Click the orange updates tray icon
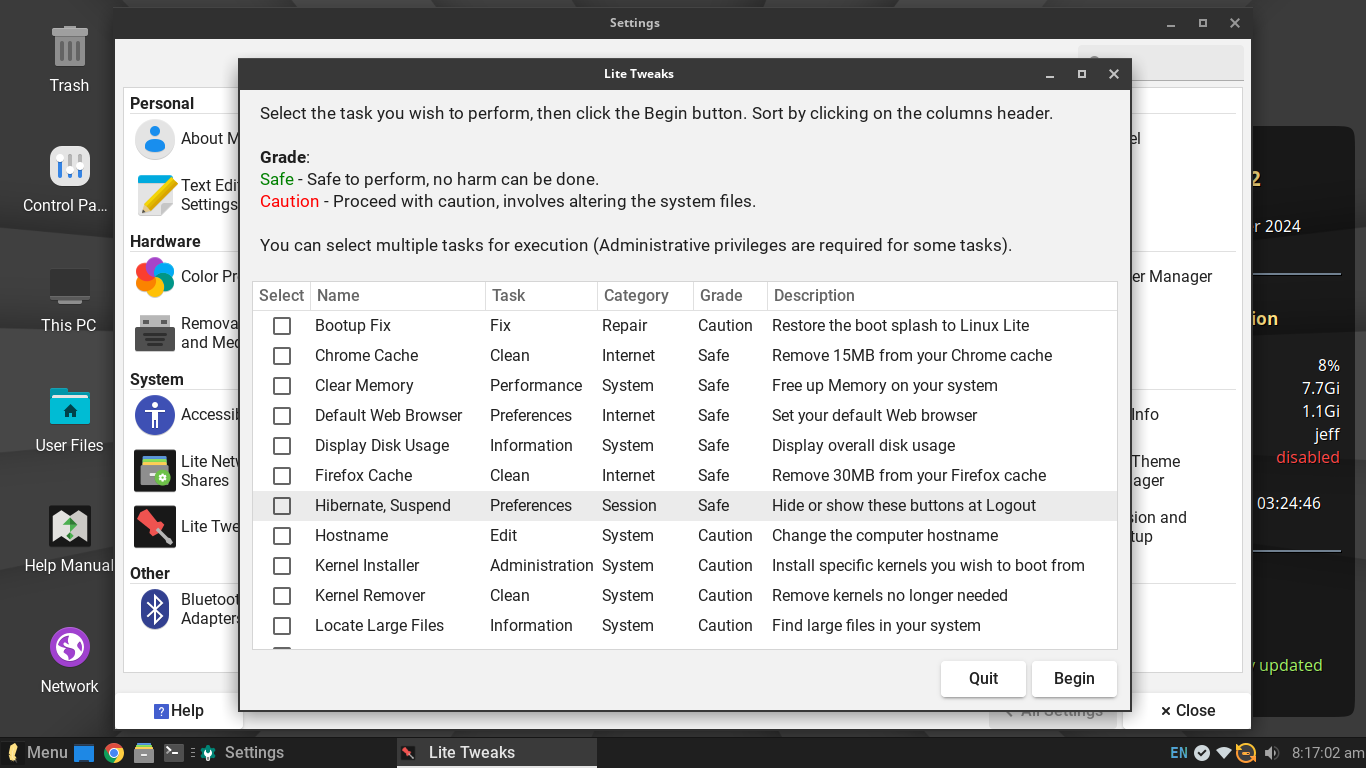 [1246, 753]
